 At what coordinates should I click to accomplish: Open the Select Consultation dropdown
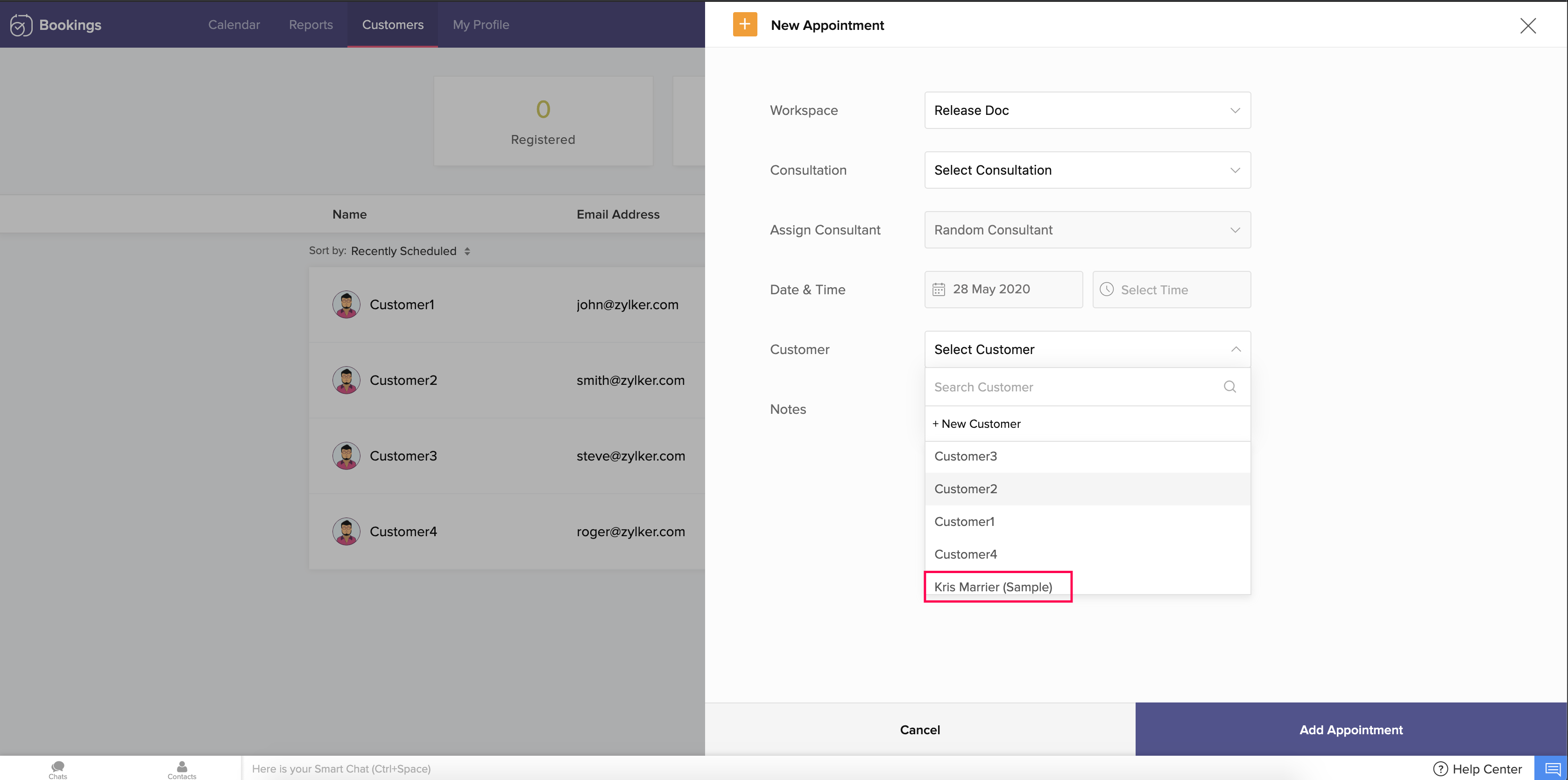(1087, 170)
